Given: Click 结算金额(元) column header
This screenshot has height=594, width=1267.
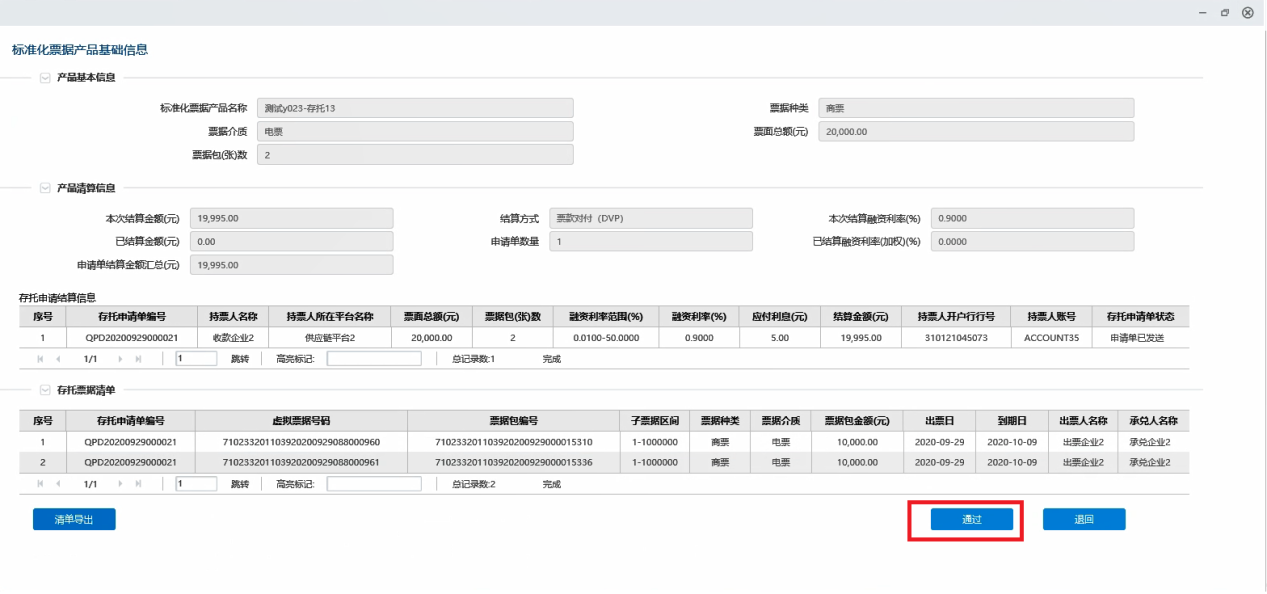Looking at the screenshot, I should point(862,316).
